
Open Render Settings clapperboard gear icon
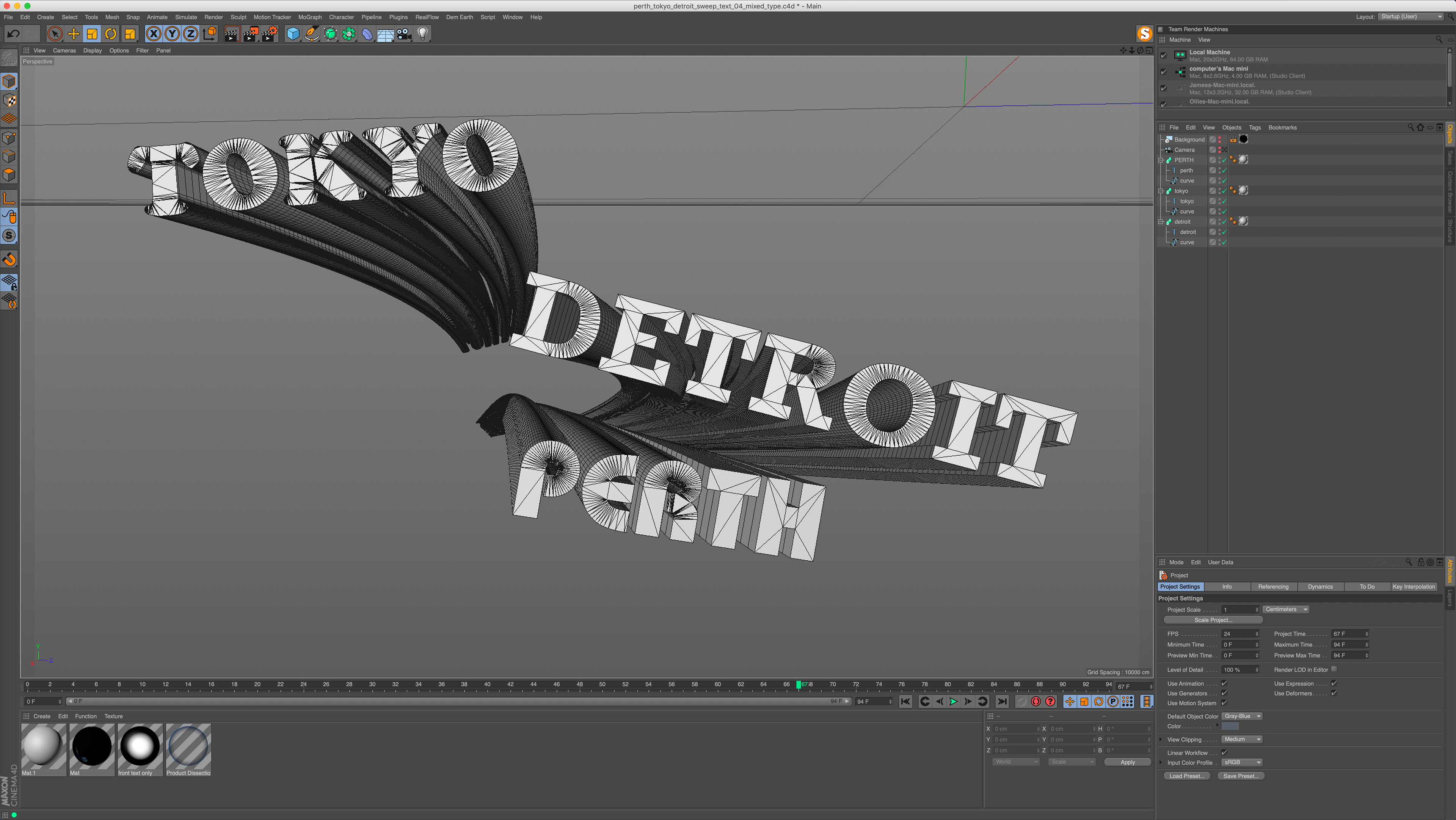[269, 34]
